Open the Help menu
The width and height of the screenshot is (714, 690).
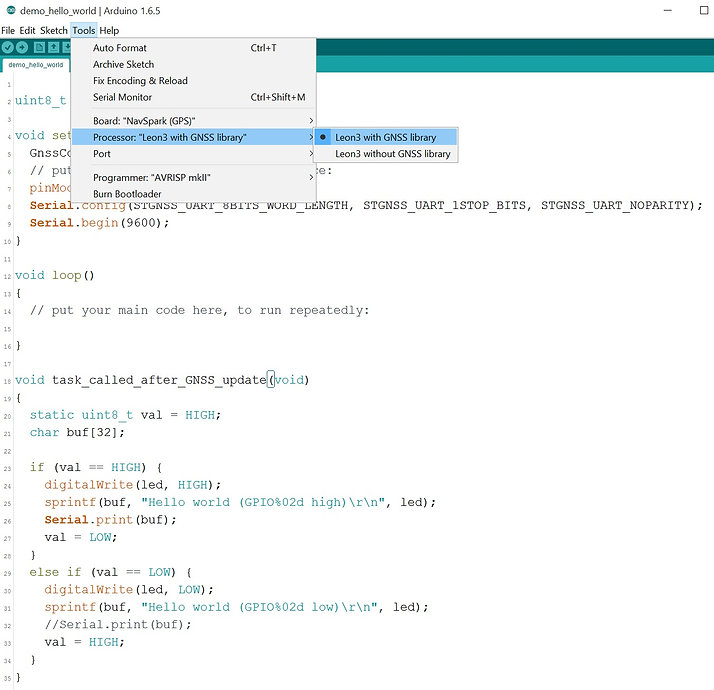109,31
